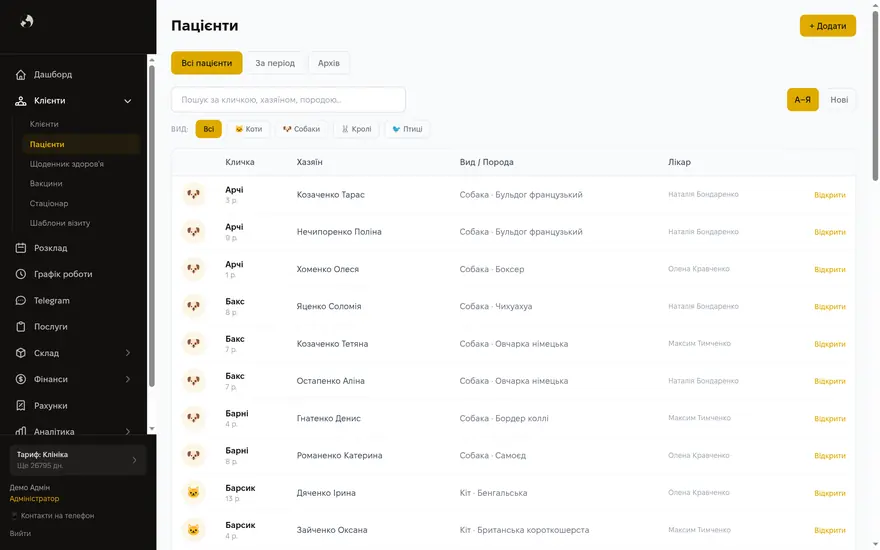Image resolution: width=880 pixels, height=550 pixels.
Task: Filter patients by Собаки
Action: click(x=301, y=129)
